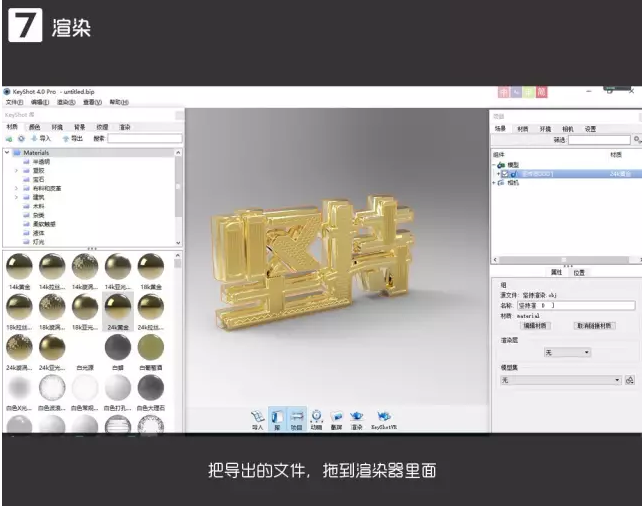The image size is (642, 506).
Task: Switch to the 设置 settings tab in project panel
Action: 590,129
